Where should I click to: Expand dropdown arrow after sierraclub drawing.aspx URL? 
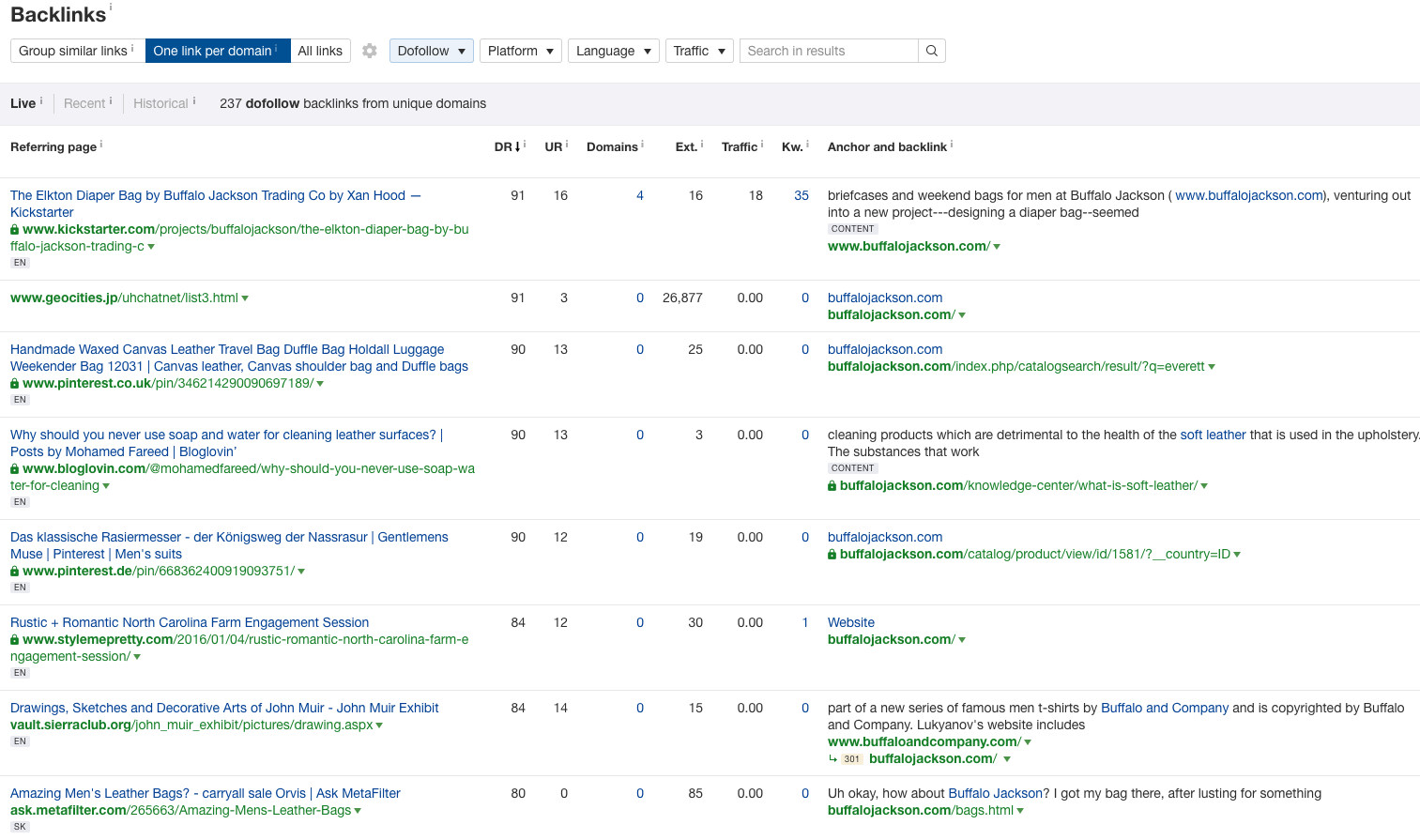point(379,725)
